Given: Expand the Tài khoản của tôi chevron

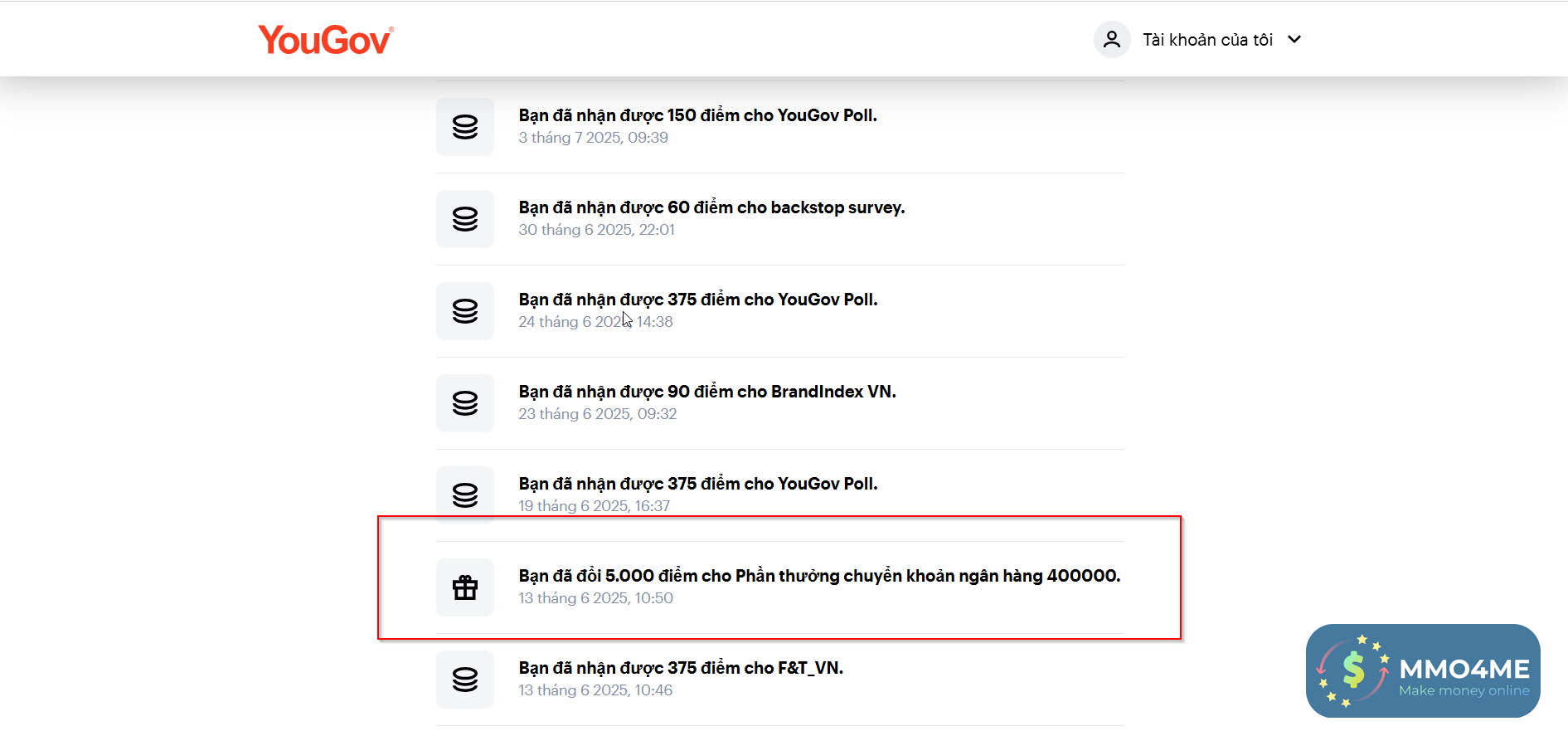Looking at the screenshot, I should click(x=1294, y=40).
